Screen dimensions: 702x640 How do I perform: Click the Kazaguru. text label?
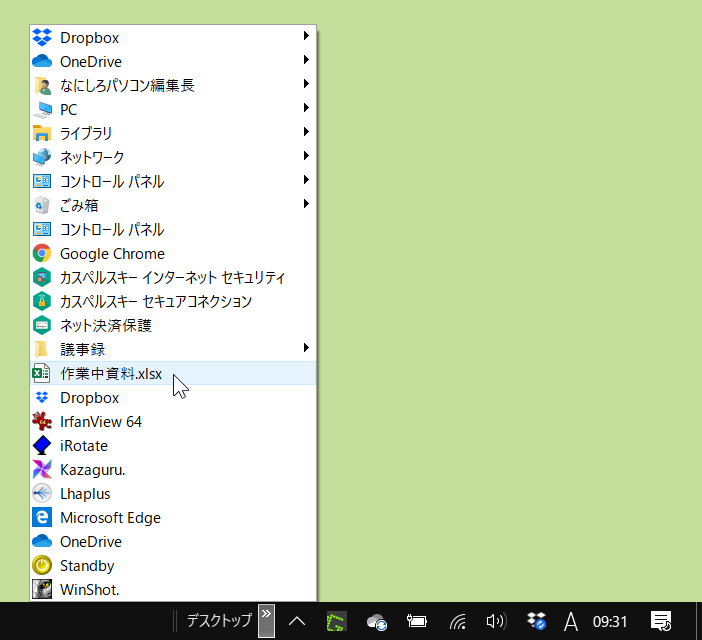(93, 469)
